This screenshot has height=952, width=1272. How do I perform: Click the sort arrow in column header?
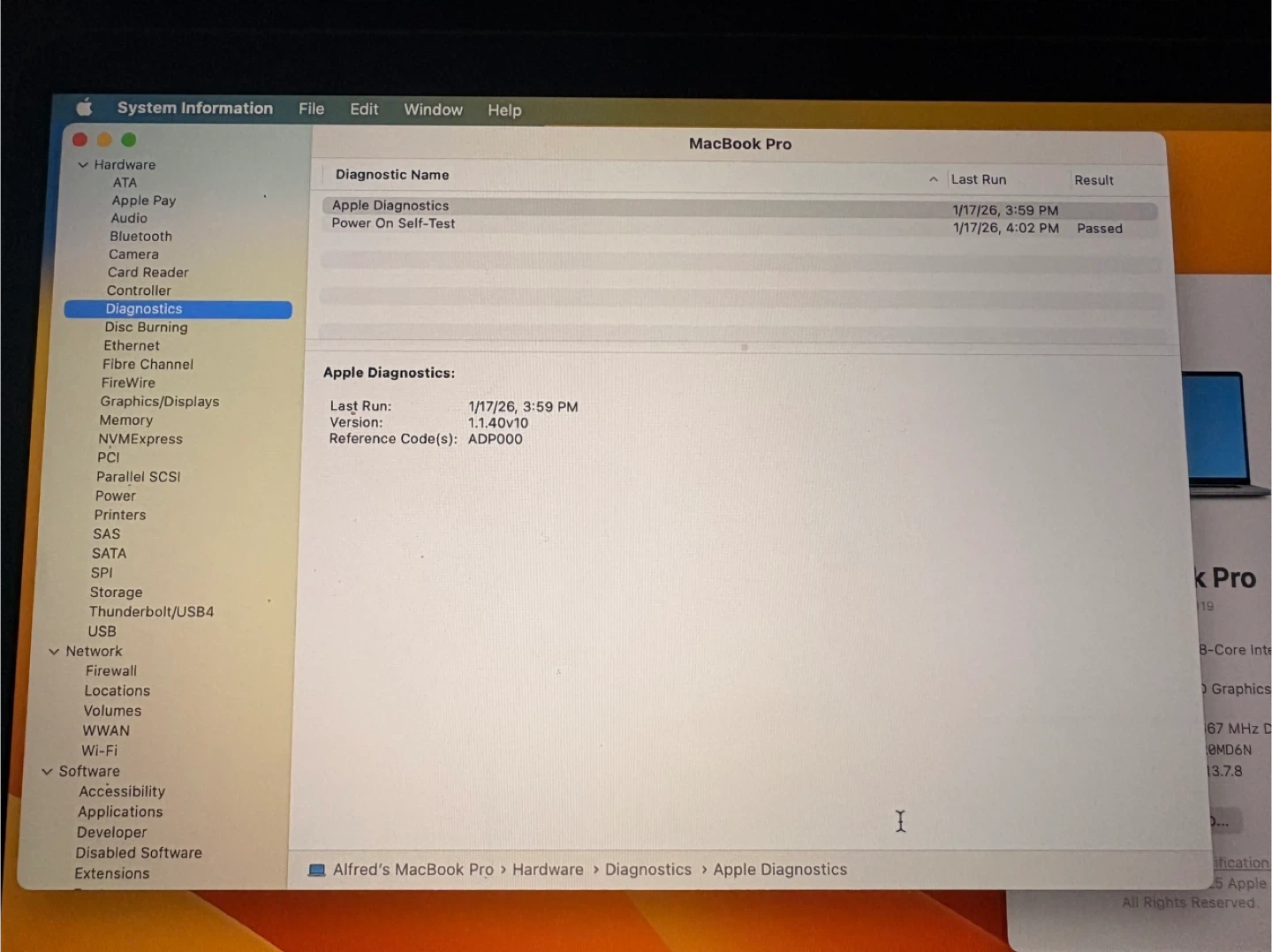(933, 179)
